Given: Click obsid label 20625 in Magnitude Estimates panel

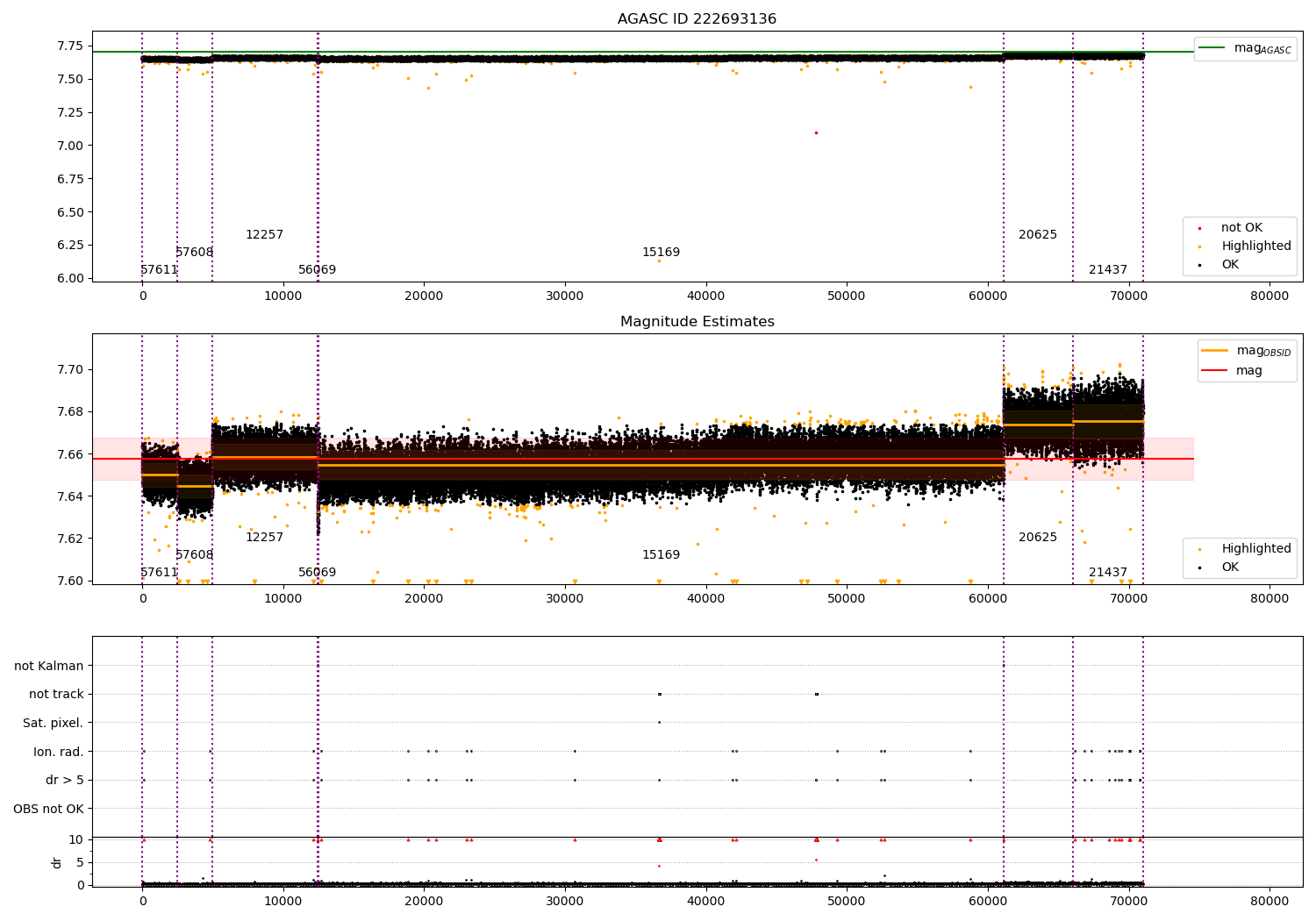Looking at the screenshot, I should coord(1038,538).
